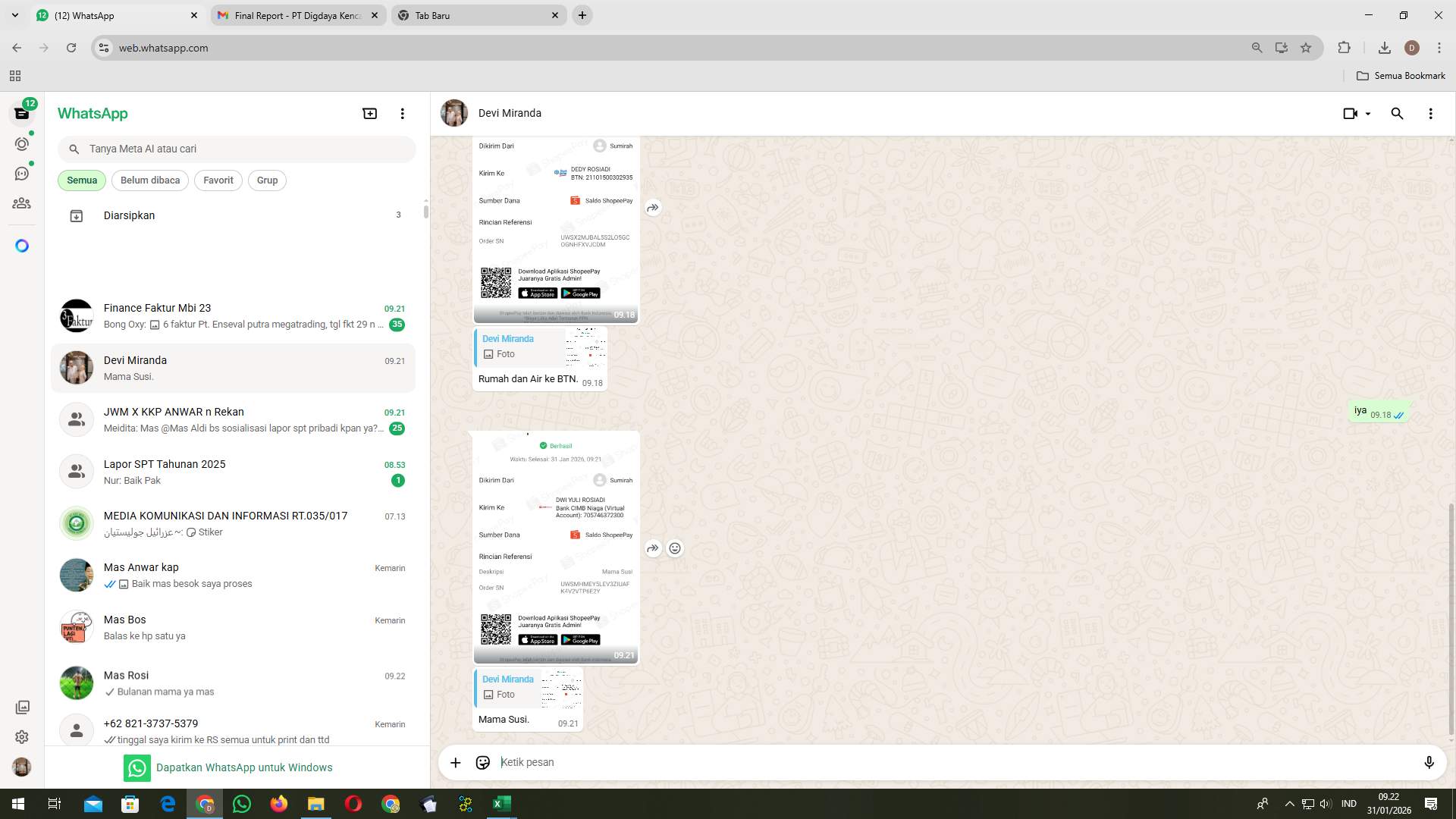Open Meta AI from the sidebar
The image size is (1456, 819).
pos(22,246)
